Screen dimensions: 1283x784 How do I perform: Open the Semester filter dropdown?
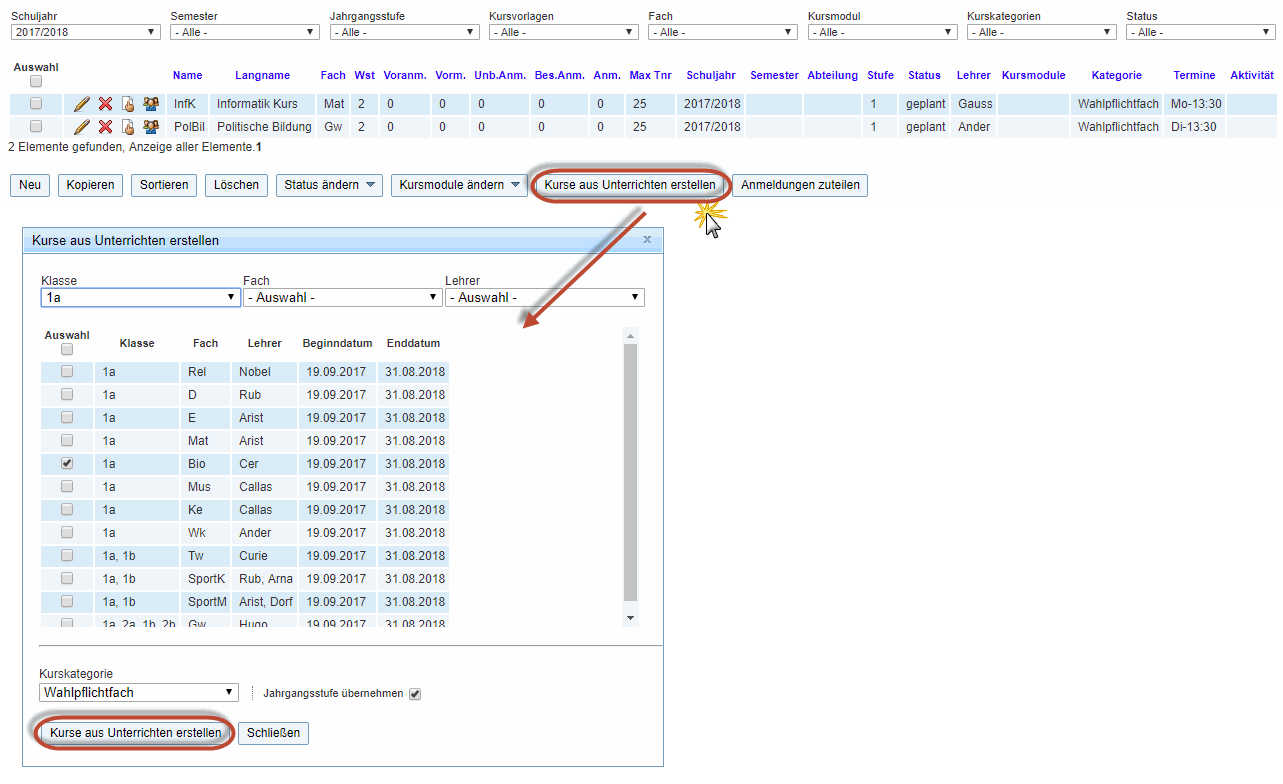tap(245, 32)
